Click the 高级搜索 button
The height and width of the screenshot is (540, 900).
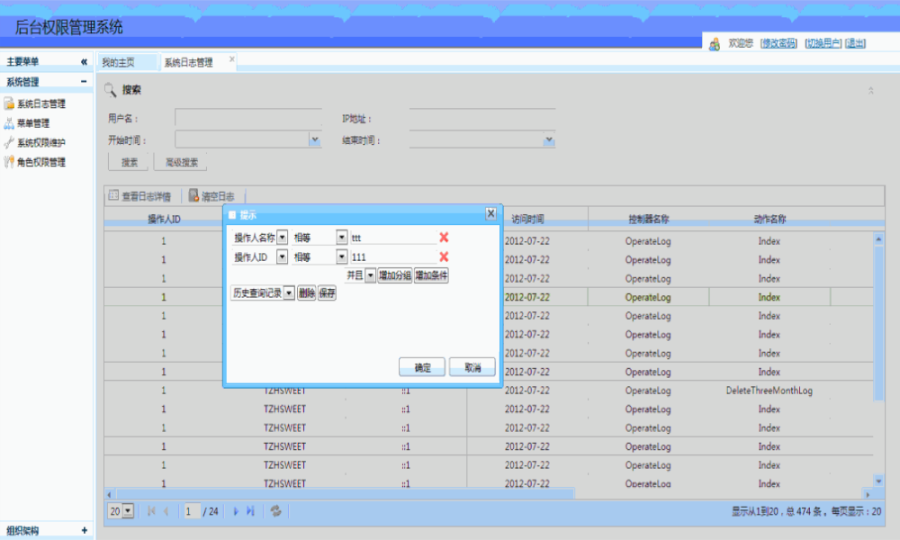pos(181,162)
